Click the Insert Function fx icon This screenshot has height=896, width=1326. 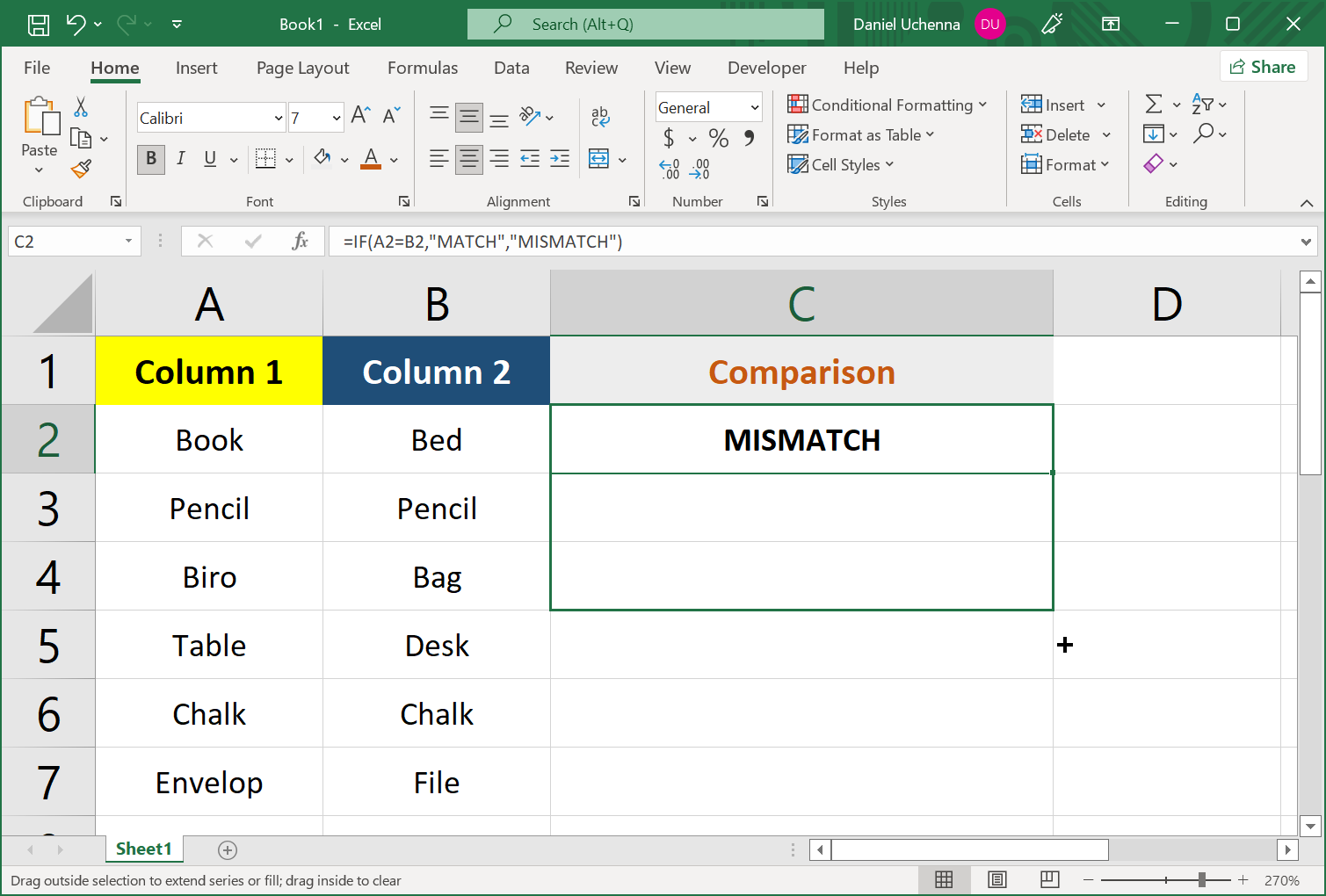click(x=300, y=242)
